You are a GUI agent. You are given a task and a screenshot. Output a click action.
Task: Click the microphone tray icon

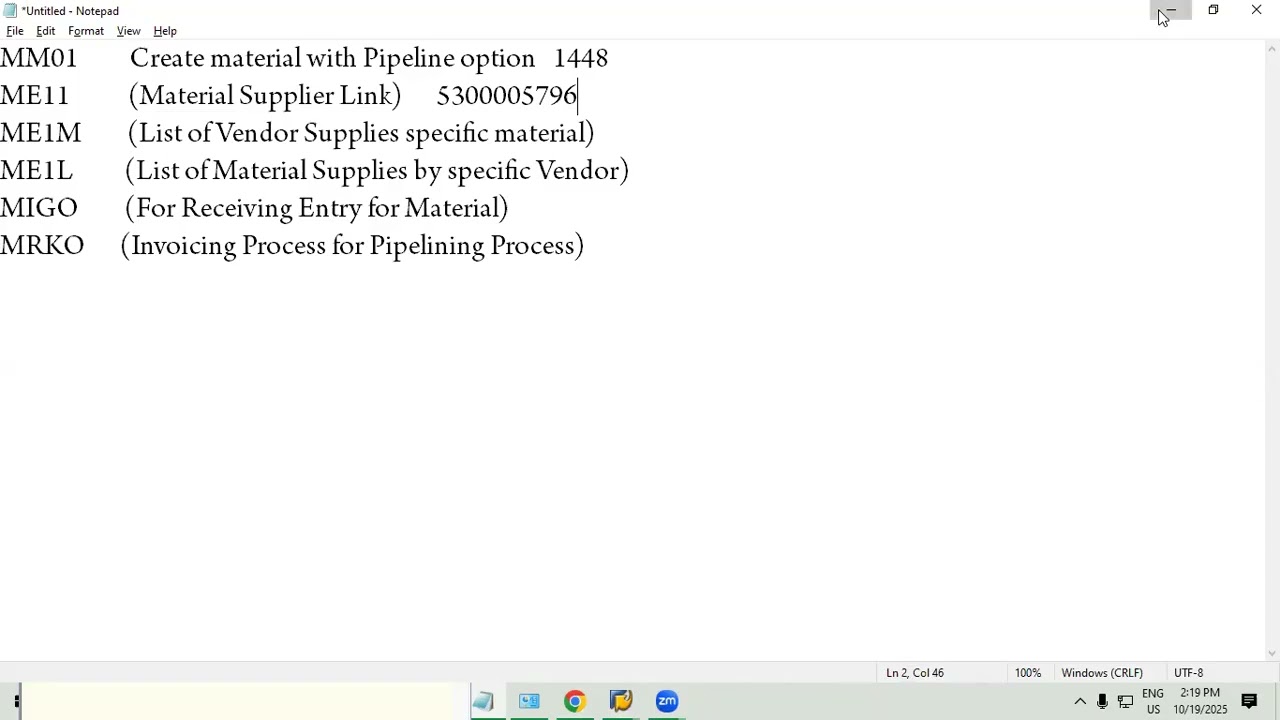(x=1102, y=702)
